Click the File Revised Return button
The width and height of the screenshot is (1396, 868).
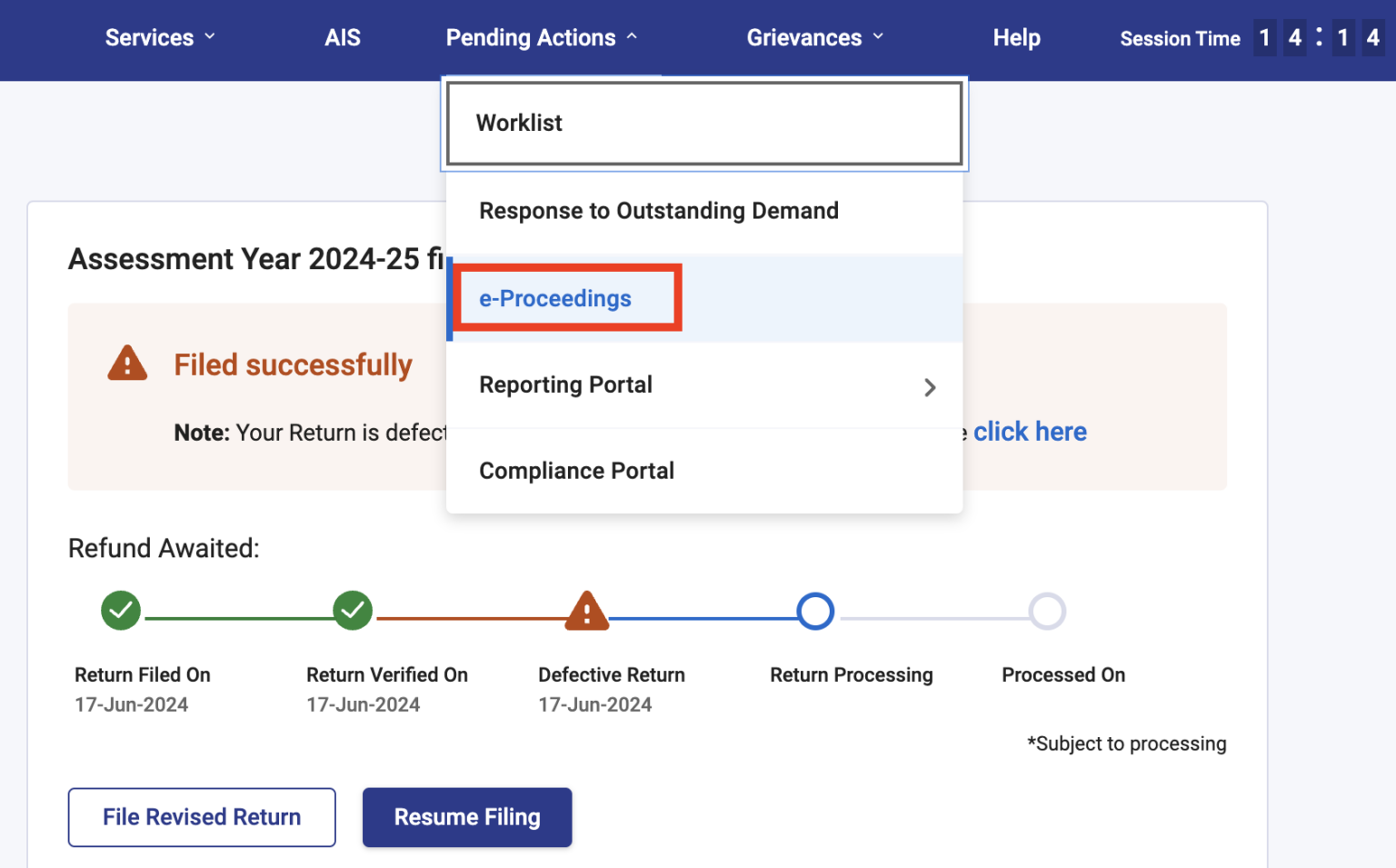[202, 816]
